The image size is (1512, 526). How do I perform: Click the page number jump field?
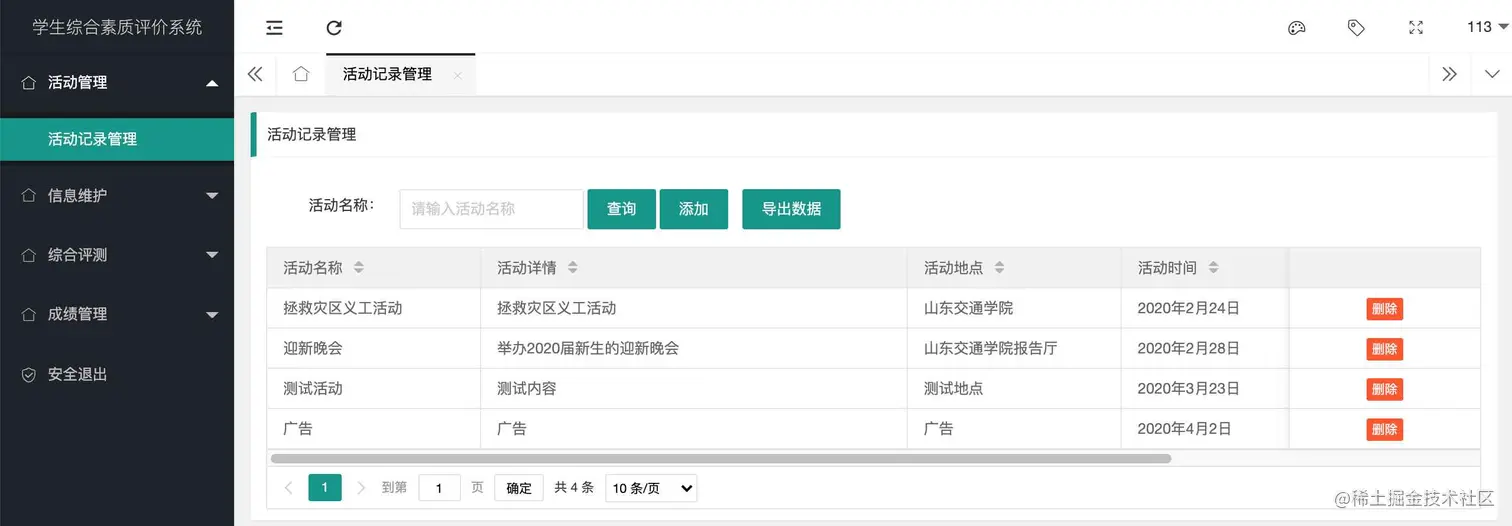[439, 488]
